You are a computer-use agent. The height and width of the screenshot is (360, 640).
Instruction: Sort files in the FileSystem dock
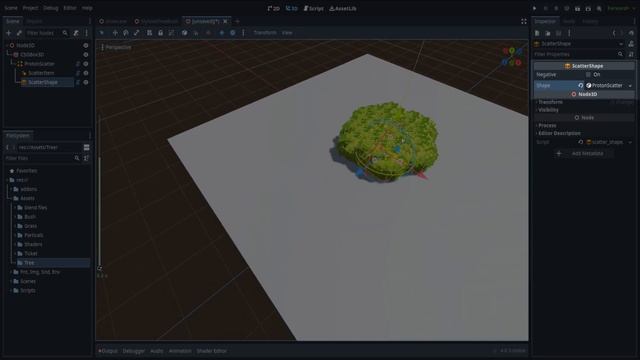coord(86,158)
